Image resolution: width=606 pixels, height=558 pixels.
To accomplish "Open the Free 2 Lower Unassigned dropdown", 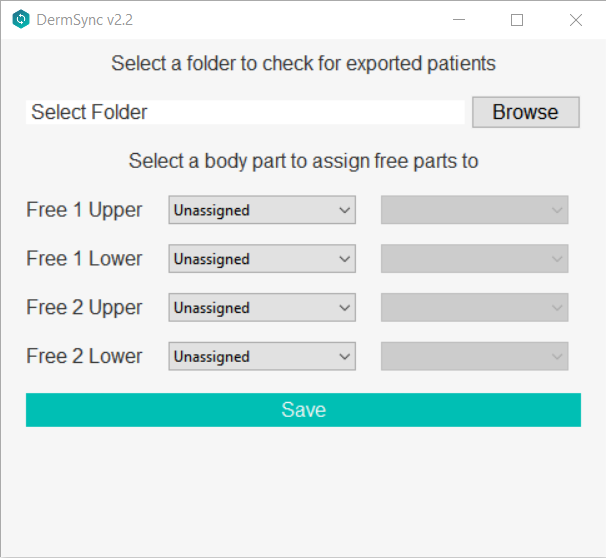I will click(262, 356).
